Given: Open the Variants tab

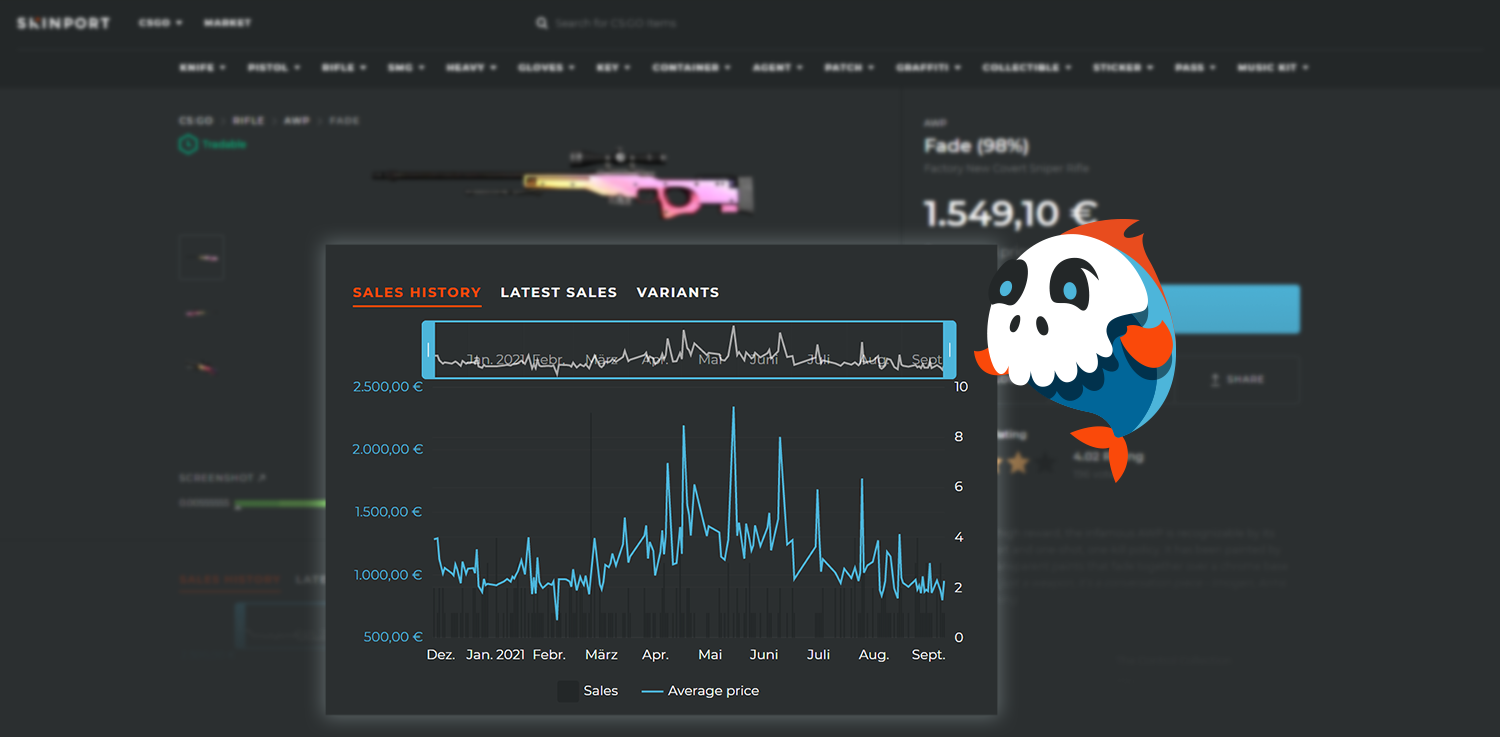Looking at the screenshot, I should (x=677, y=292).
